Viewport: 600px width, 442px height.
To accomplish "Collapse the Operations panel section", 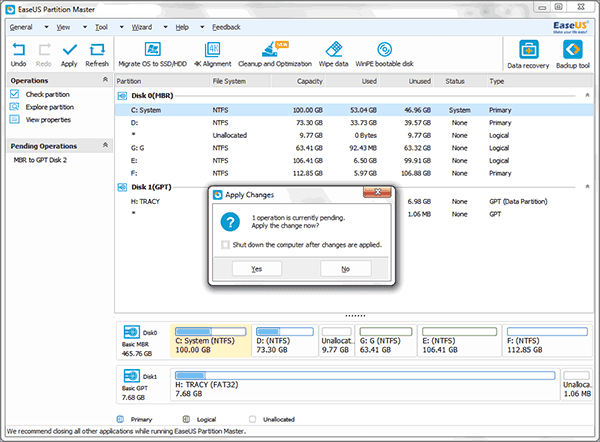I will pyautogui.click(x=105, y=80).
